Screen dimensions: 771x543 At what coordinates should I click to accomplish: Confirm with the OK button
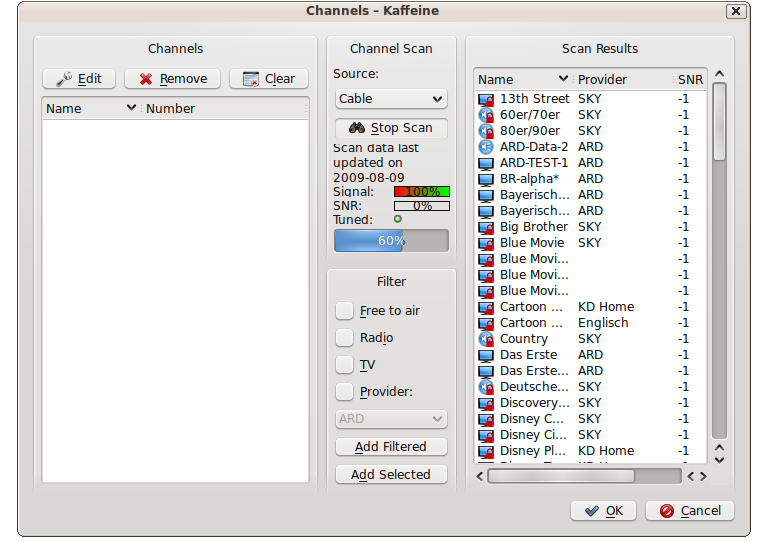click(x=603, y=511)
